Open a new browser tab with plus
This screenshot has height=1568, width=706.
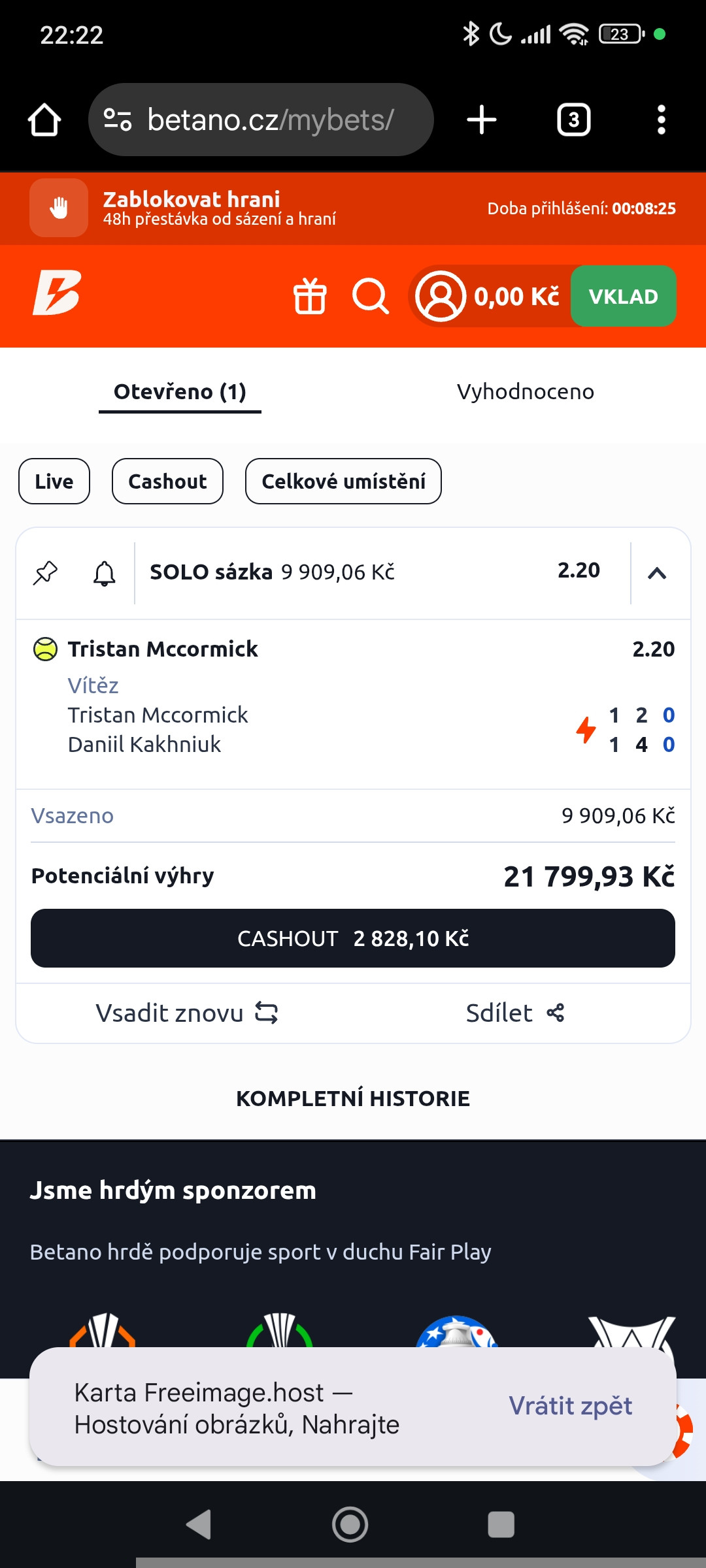click(482, 120)
